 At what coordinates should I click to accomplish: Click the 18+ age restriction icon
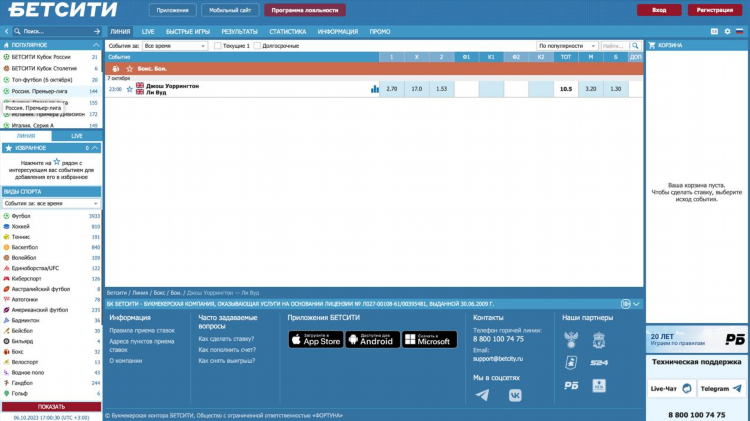(x=625, y=304)
